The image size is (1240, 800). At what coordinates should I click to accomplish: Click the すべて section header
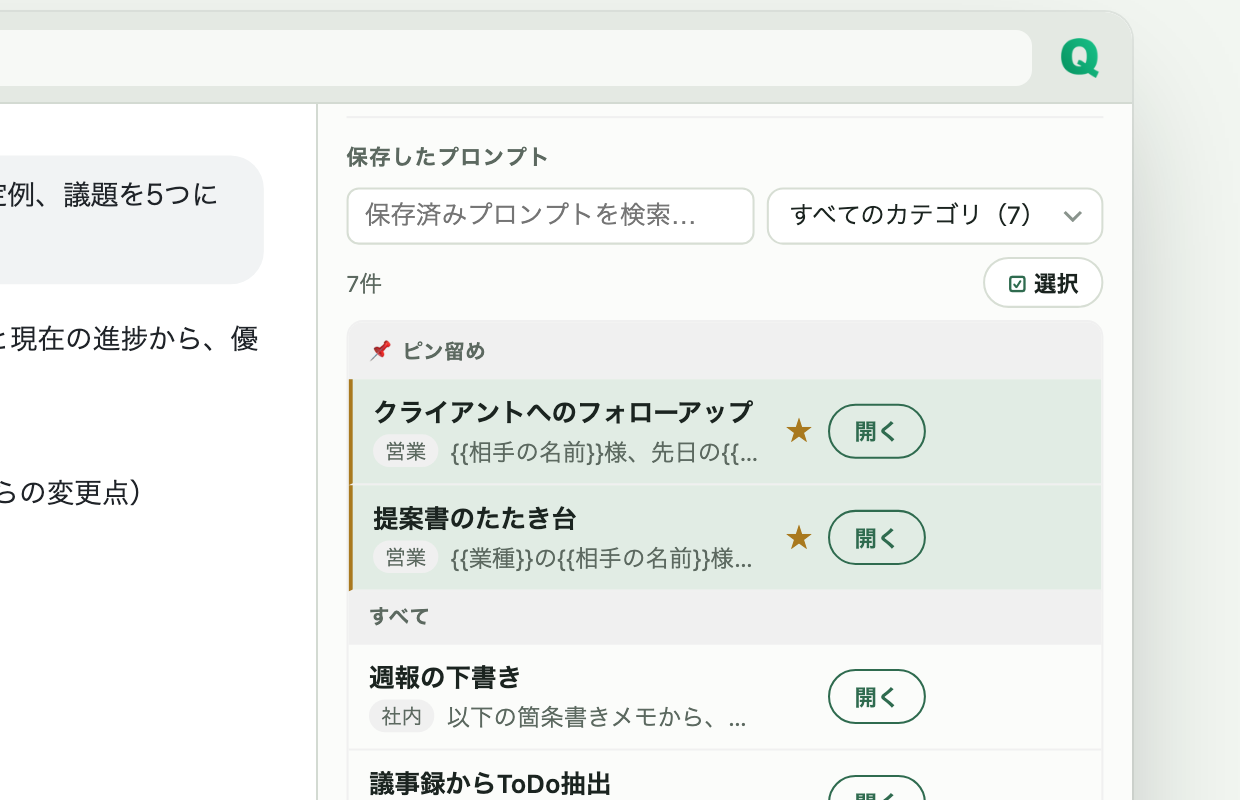725,616
